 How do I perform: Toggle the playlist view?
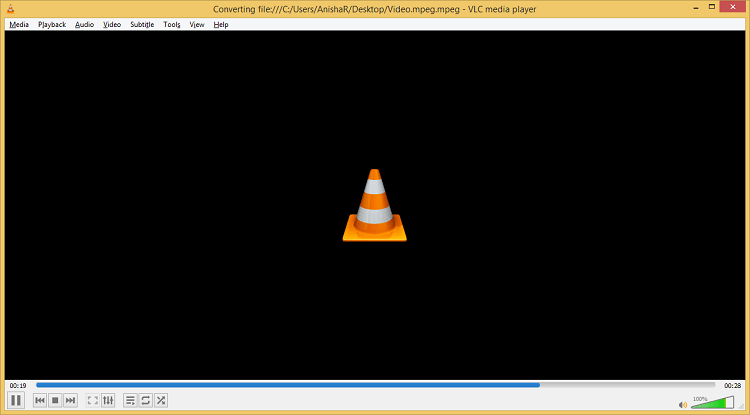coord(130,400)
